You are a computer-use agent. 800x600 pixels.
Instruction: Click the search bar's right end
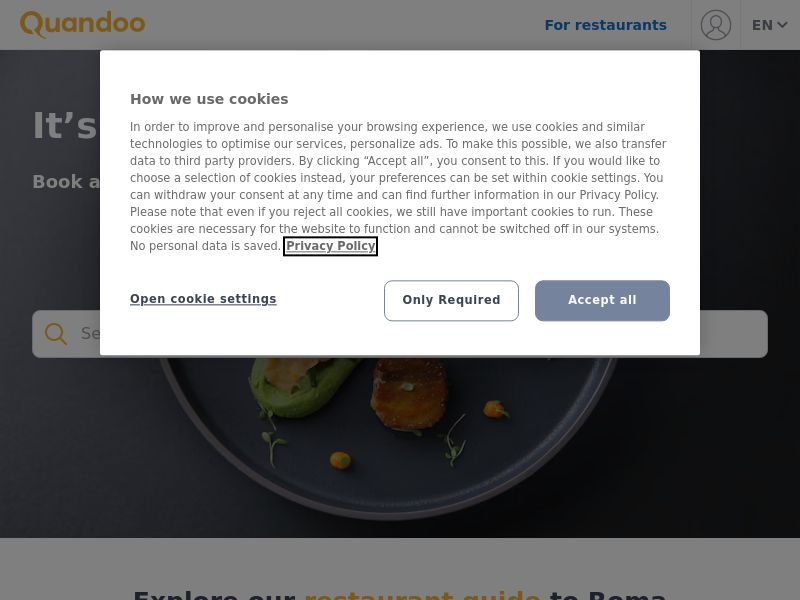pyautogui.click(x=734, y=334)
